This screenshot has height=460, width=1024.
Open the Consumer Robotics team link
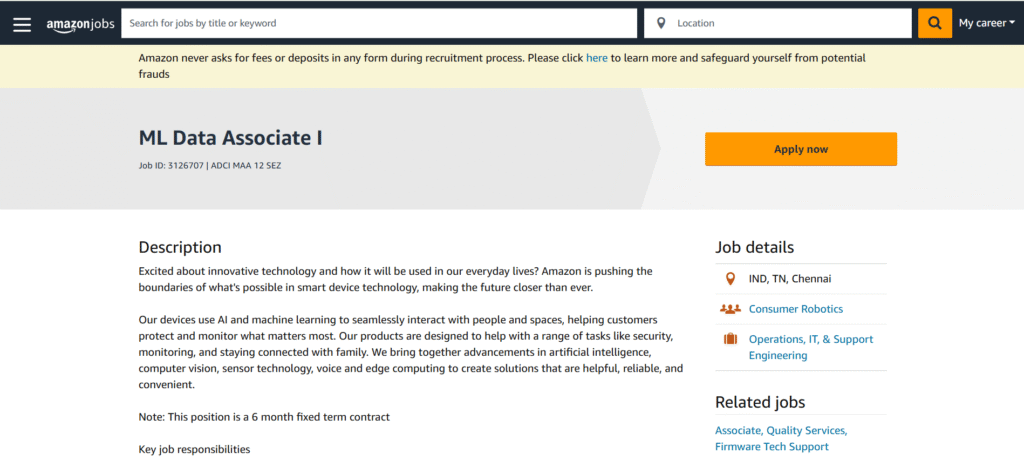pyautogui.click(x=795, y=309)
